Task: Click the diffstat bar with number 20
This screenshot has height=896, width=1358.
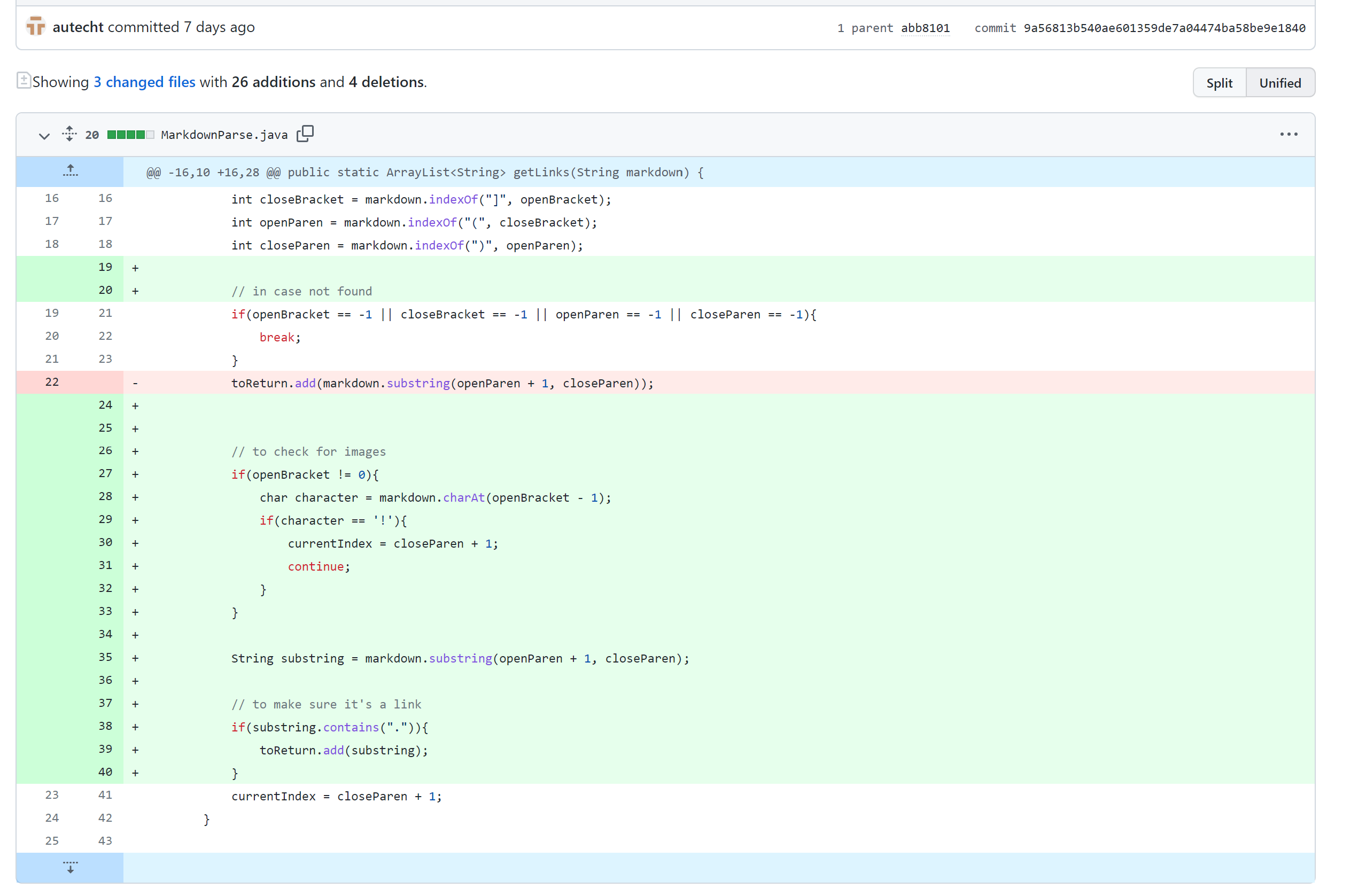Action: pyautogui.click(x=120, y=135)
